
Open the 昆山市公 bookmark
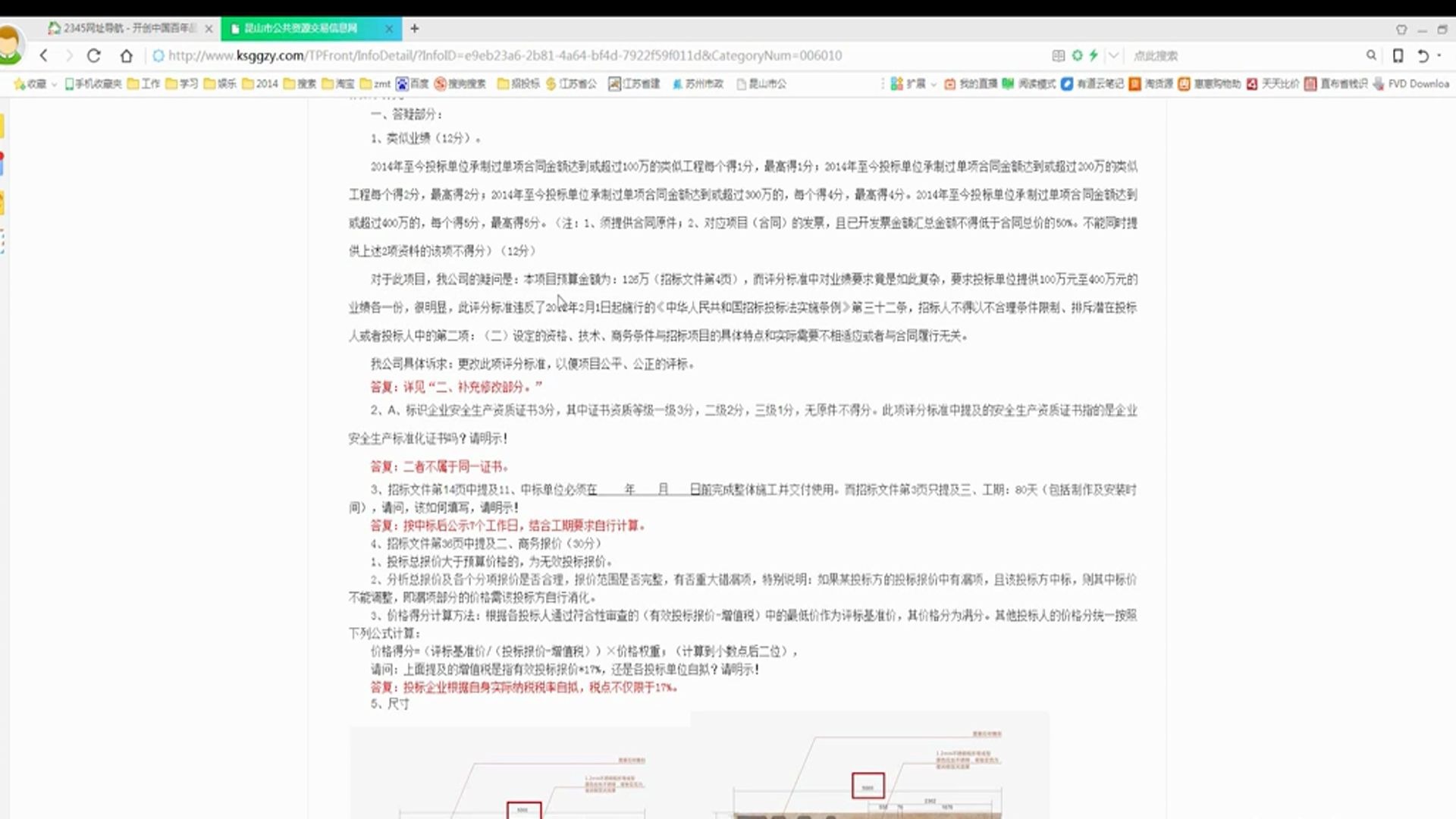(761, 83)
